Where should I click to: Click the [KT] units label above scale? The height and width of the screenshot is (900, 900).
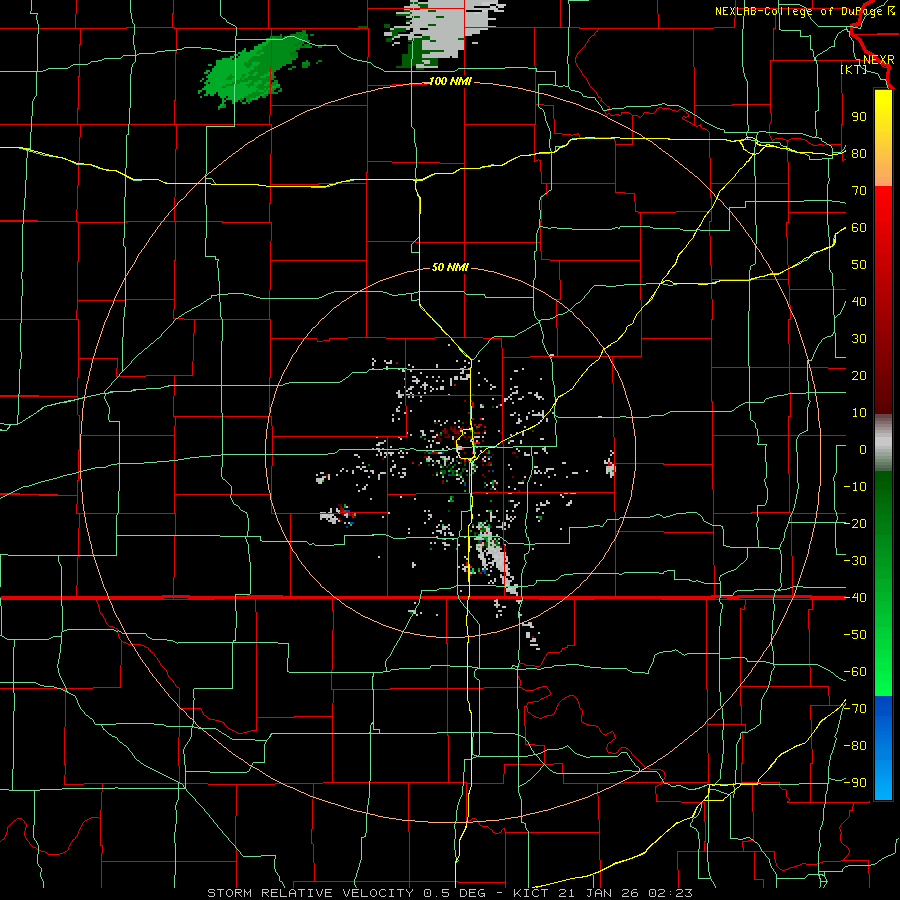(x=854, y=69)
